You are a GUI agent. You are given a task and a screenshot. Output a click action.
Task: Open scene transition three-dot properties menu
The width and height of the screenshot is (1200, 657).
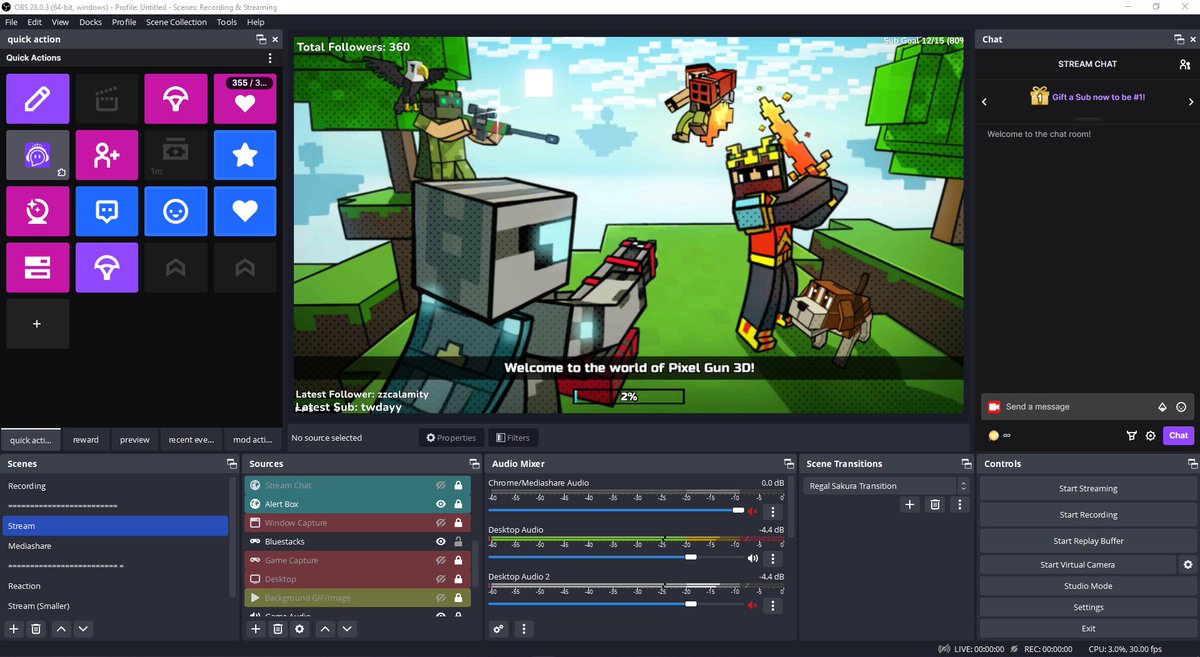(x=960, y=505)
